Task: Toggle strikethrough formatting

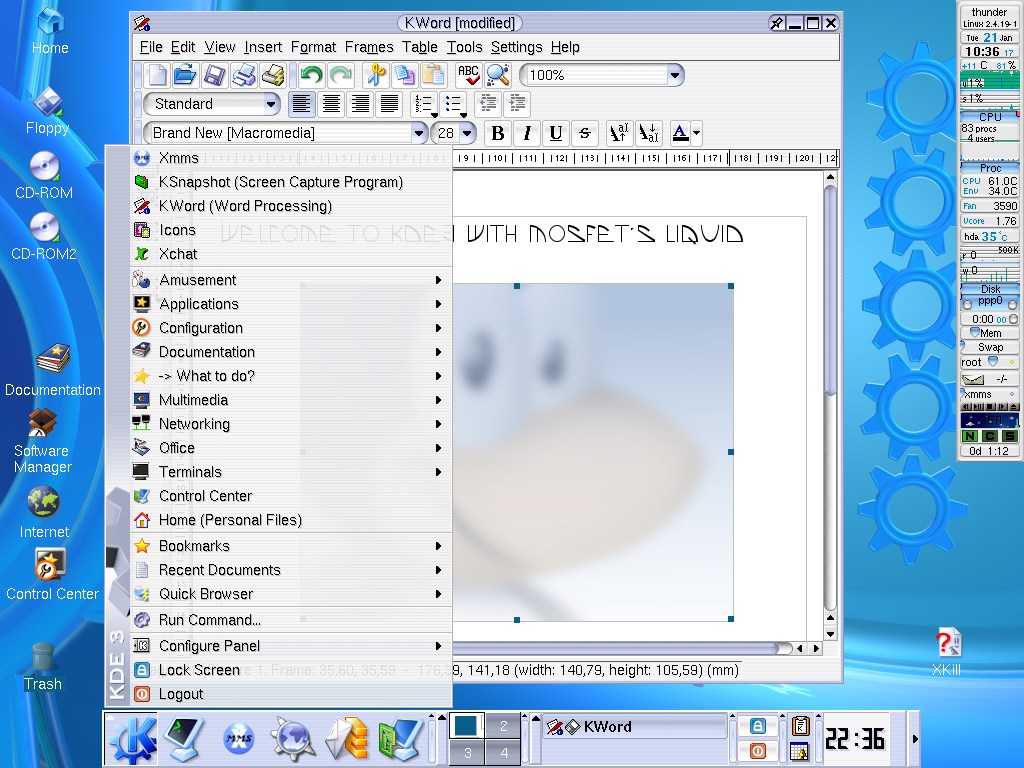Action: point(585,133)
